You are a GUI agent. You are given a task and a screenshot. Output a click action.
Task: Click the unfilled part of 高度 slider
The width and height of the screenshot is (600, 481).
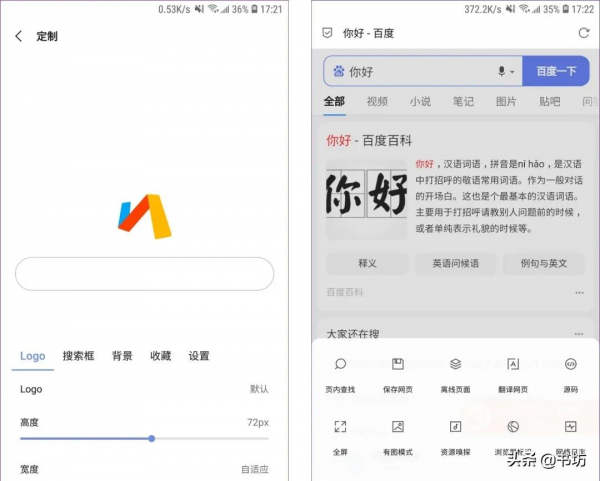click(212, 439)
